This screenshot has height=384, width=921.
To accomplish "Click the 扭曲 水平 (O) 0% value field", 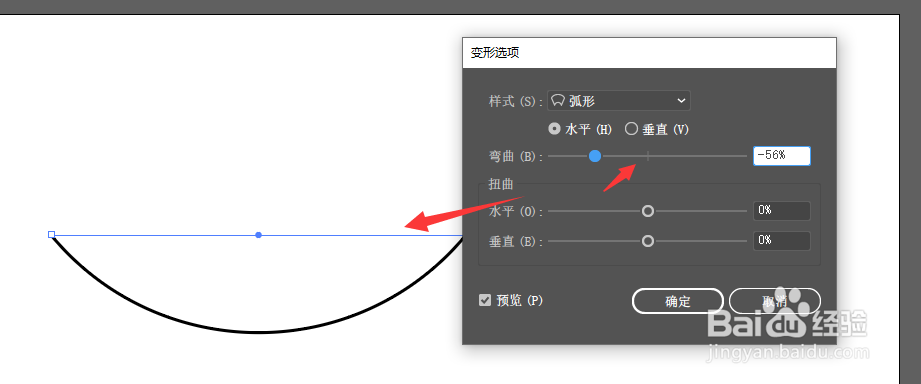I will pos(782,211).
